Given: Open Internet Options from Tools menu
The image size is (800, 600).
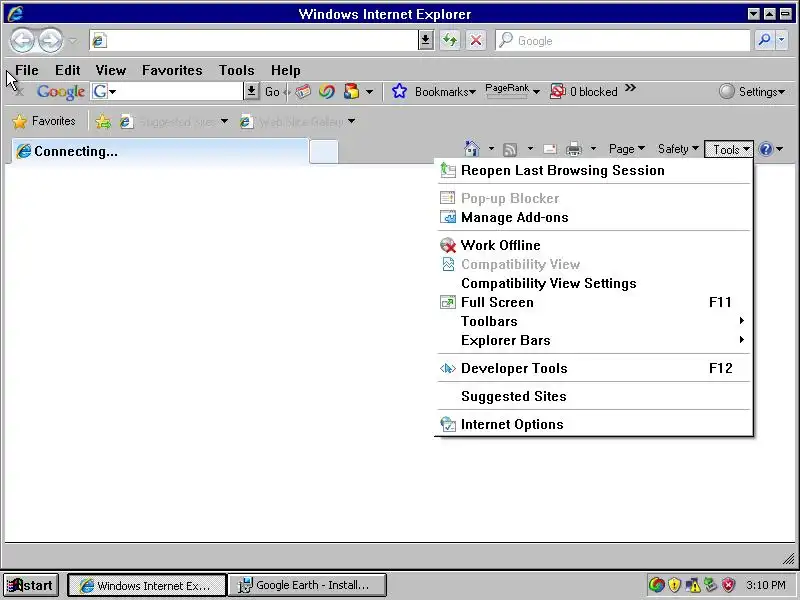Looking at the screenshot, I should (594, 424).
